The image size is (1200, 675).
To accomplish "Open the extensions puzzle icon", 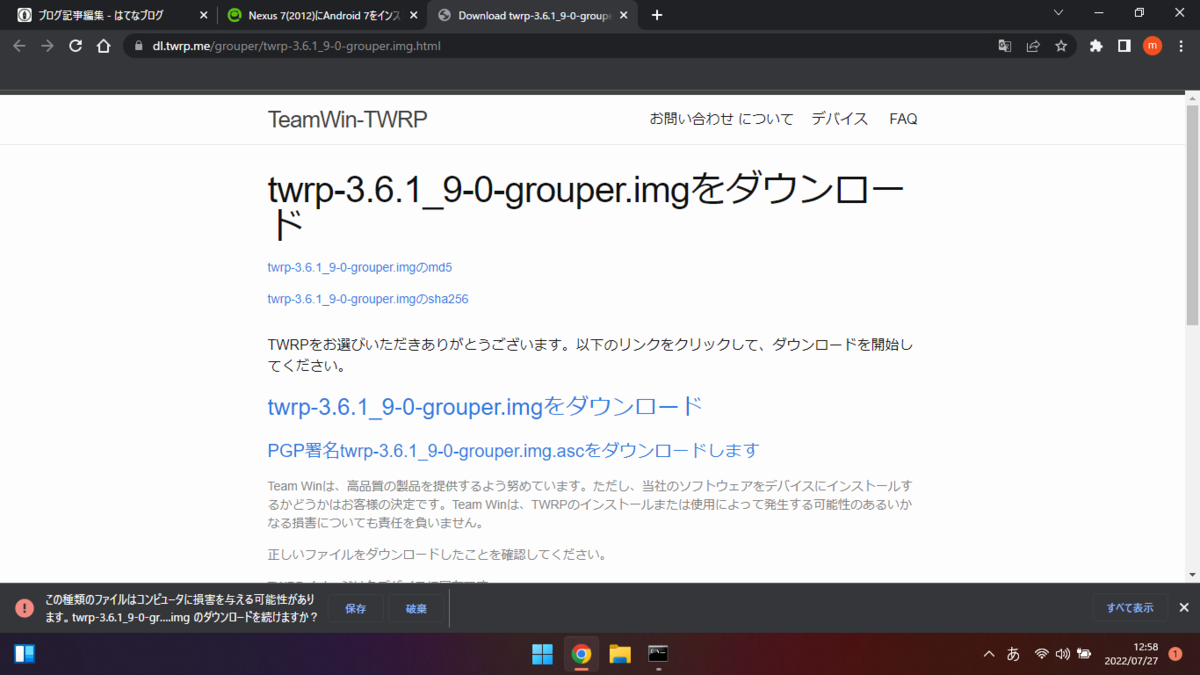I will [x=1096, y=46].
